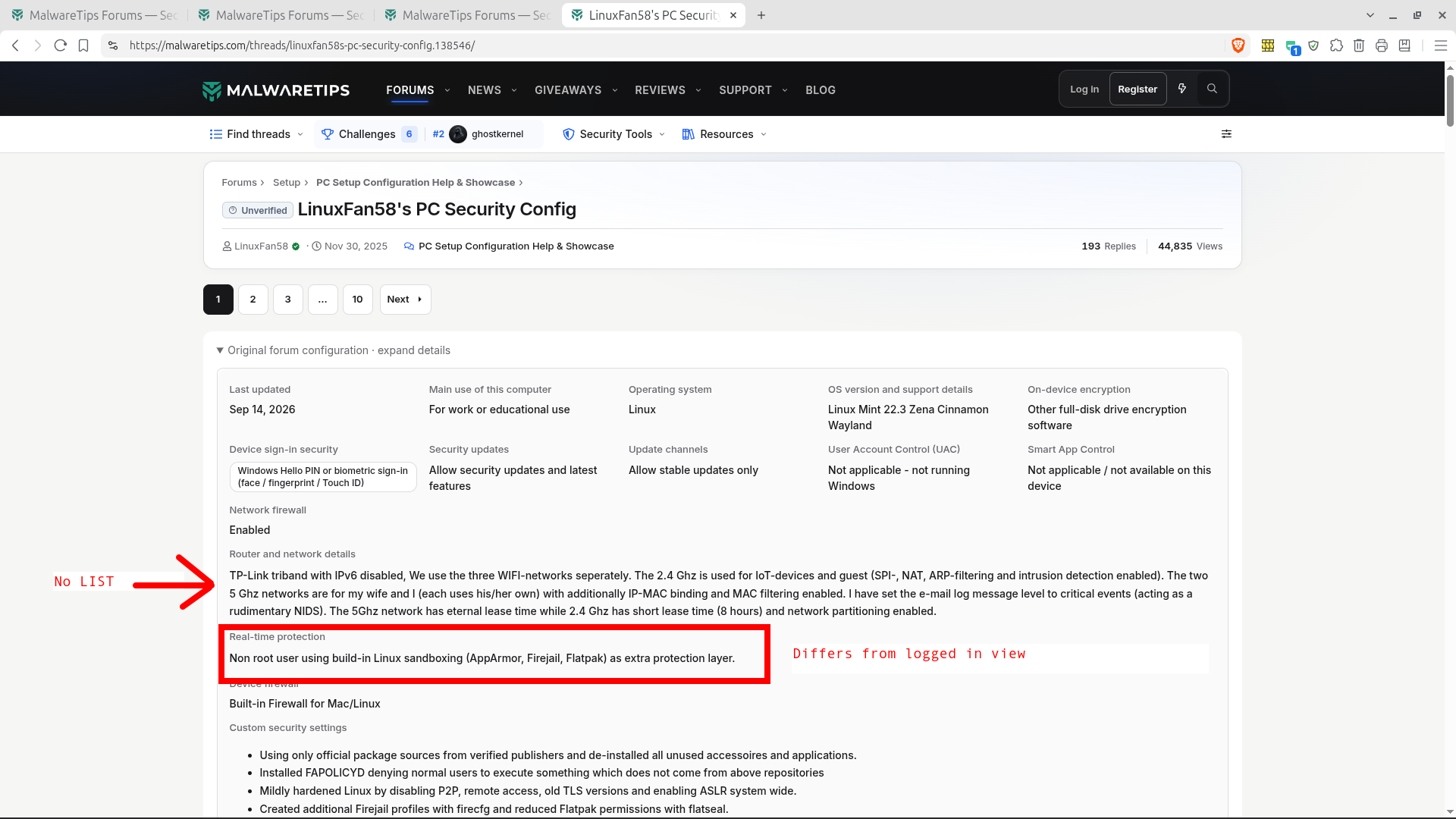Switch to the first MalwareTips Forums tab

pos(94,15)
